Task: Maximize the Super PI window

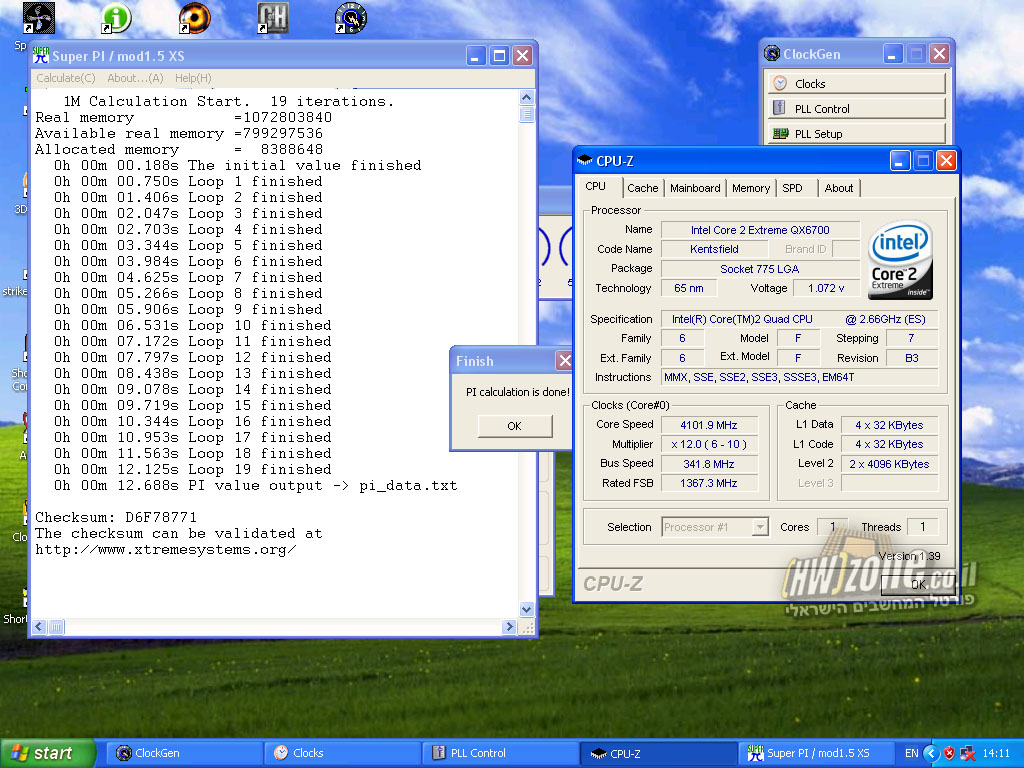Action: pos(499,56)
